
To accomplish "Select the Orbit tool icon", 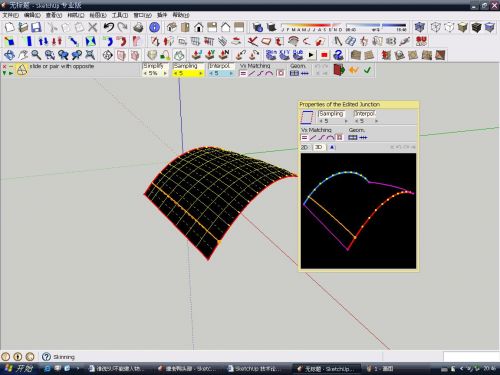I will click(9, 55).
